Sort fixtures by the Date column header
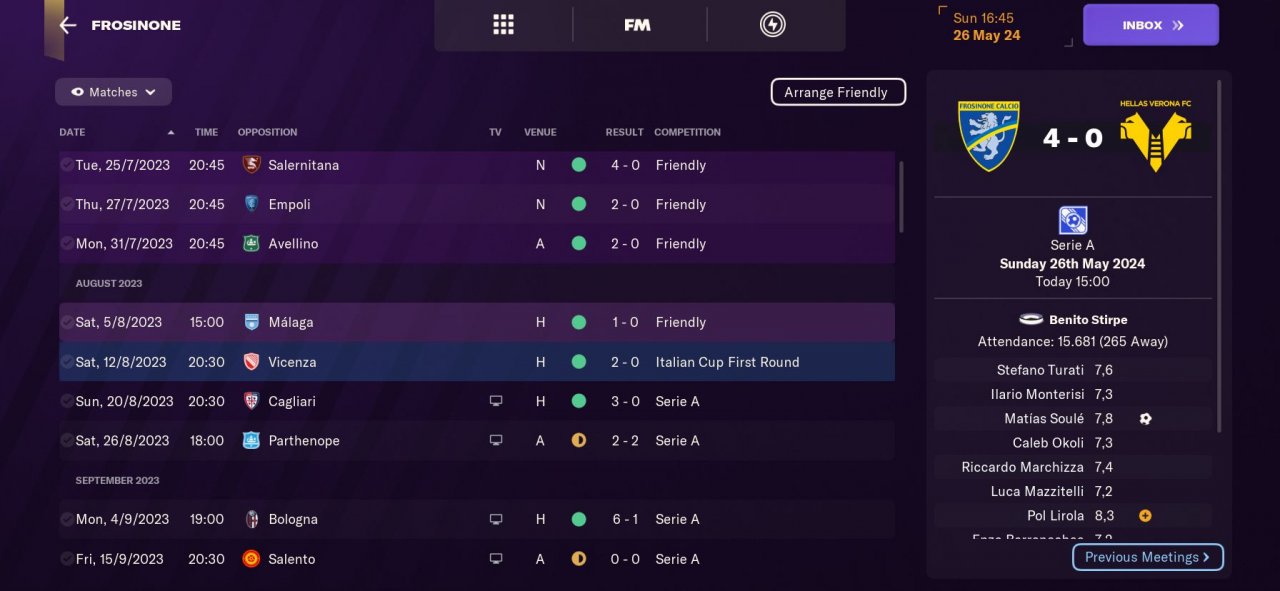This screenshot has height=591, width=1280. click(72, 132)
